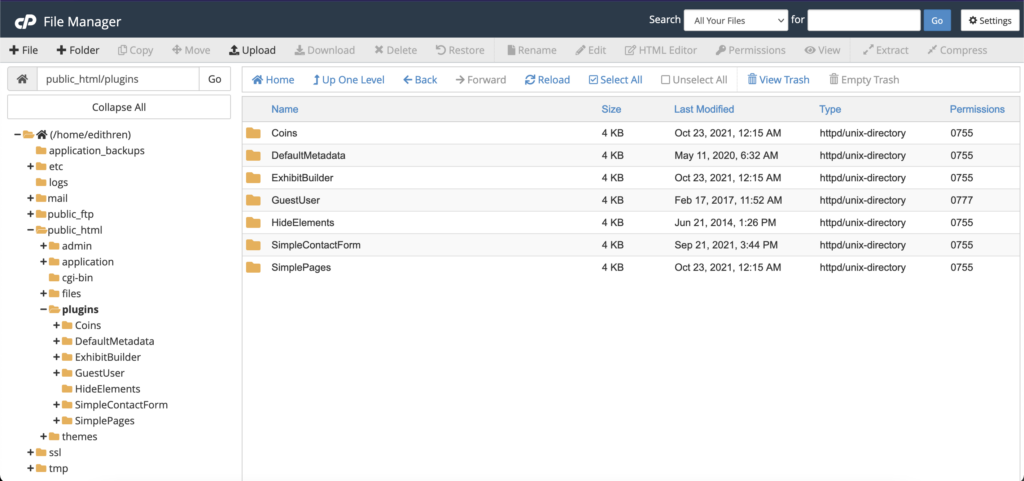Click the SimplePages folder icon in list
Screen dimensions: 1024x481
[x=253, y=268]
